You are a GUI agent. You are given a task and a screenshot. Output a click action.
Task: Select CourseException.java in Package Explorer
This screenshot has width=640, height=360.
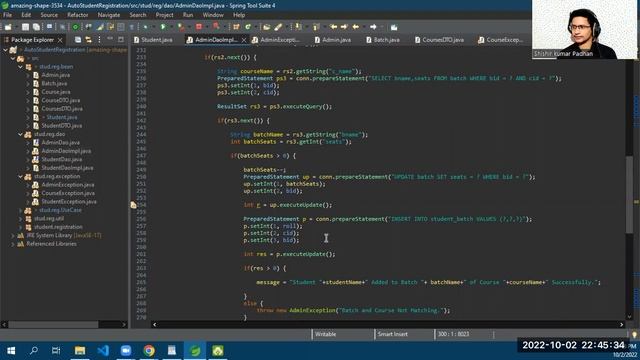[68, 193]
